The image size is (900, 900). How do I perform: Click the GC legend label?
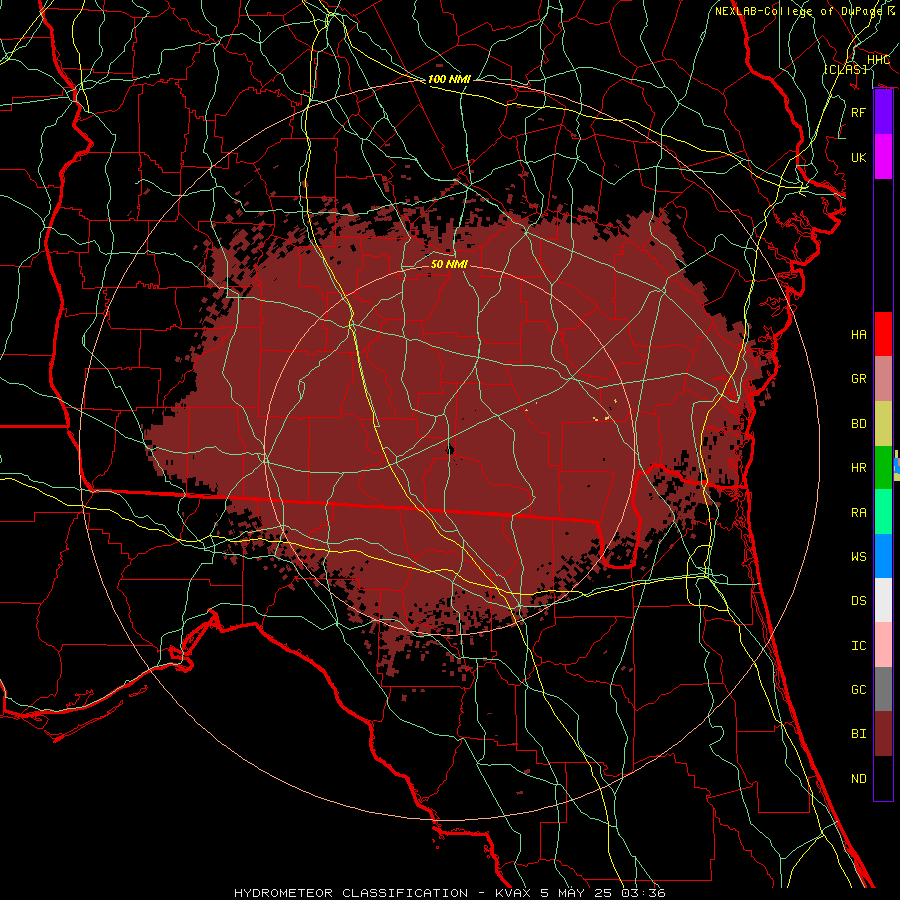click(x=858, y=689)
